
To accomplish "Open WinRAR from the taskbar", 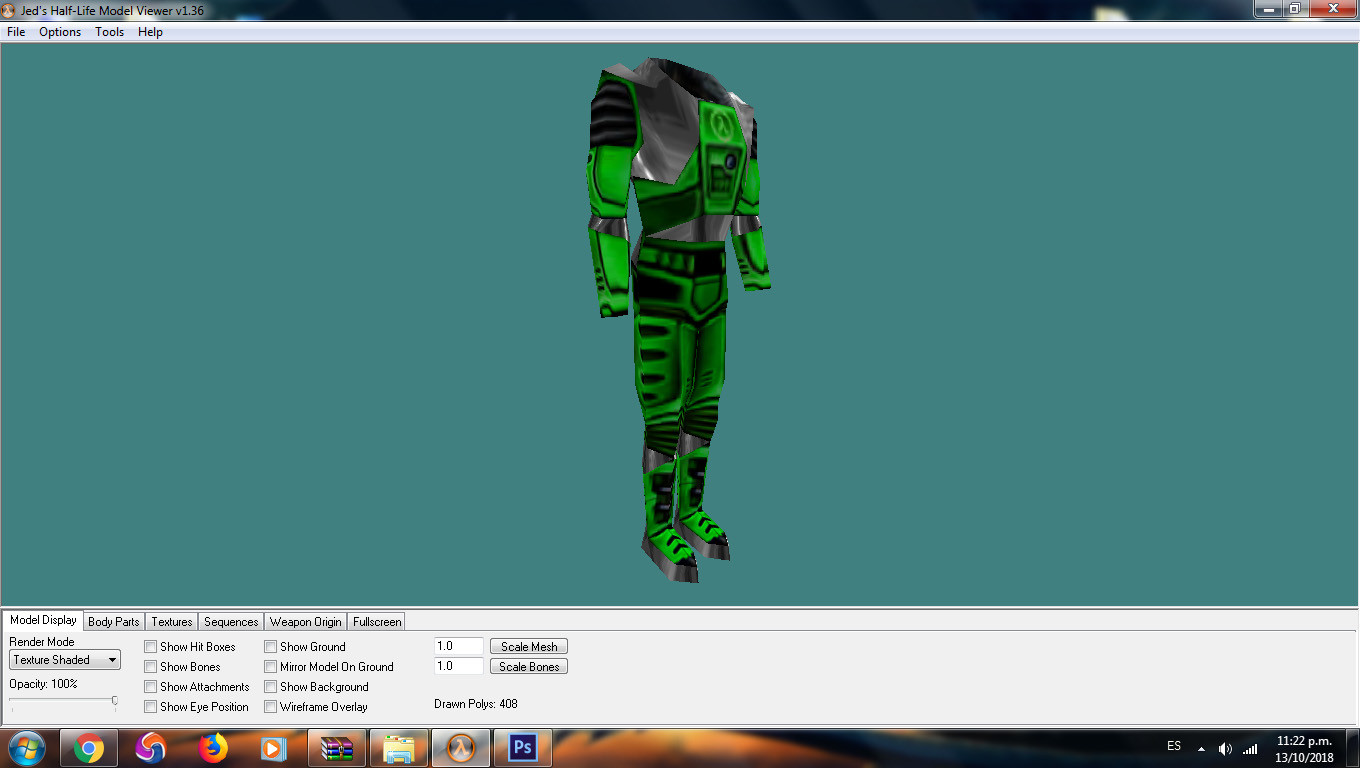I will point(336,747).
